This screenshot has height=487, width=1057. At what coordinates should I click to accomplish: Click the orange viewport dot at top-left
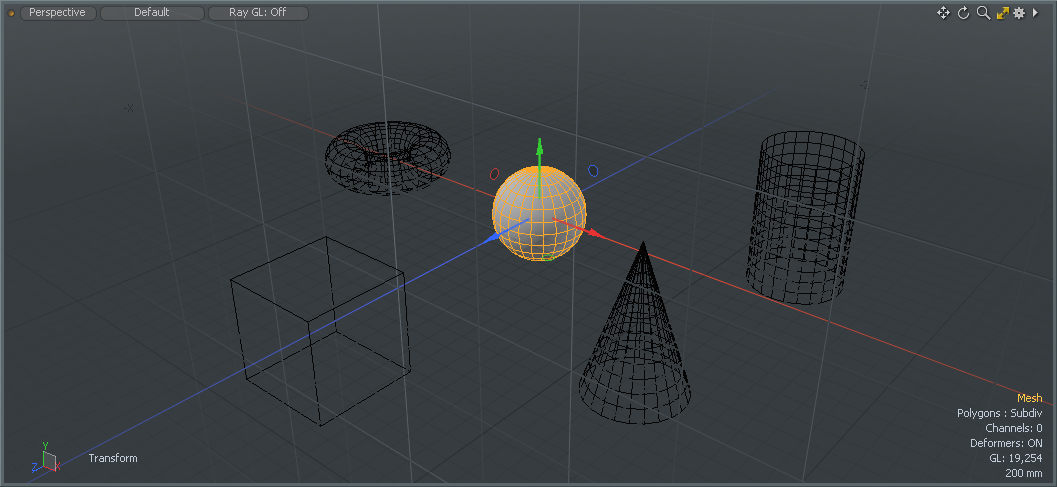click(x=12, y=13)
